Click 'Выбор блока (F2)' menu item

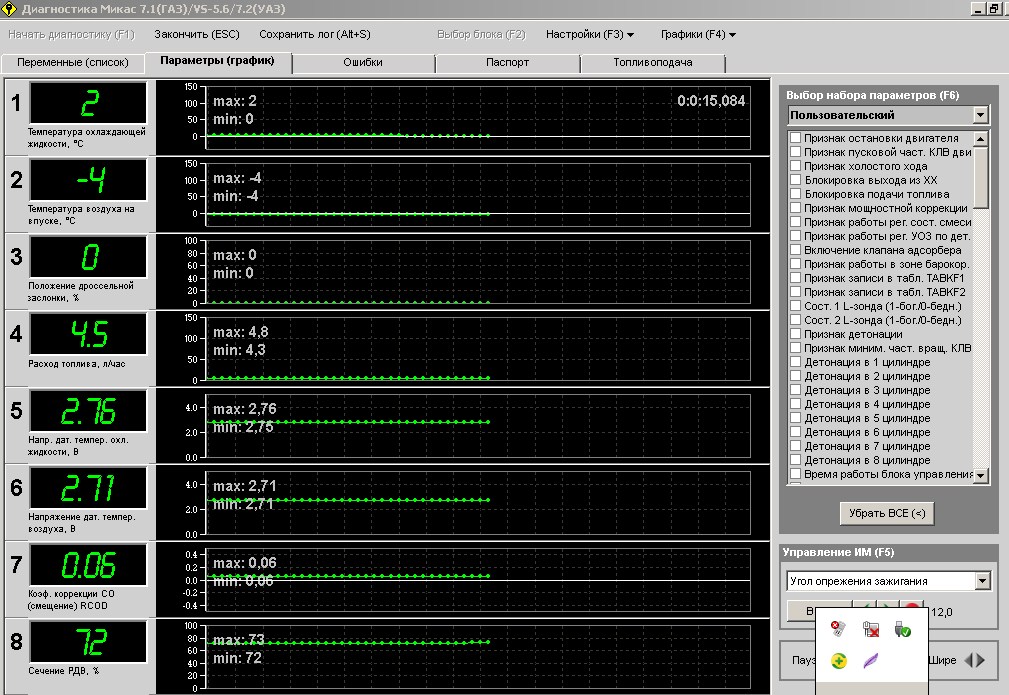[481, 34]
